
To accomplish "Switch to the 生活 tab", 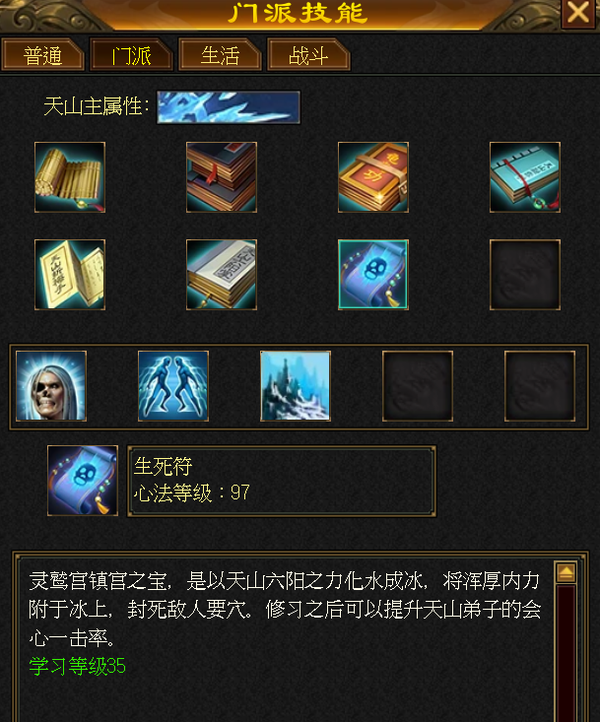I will click(220, 55).
